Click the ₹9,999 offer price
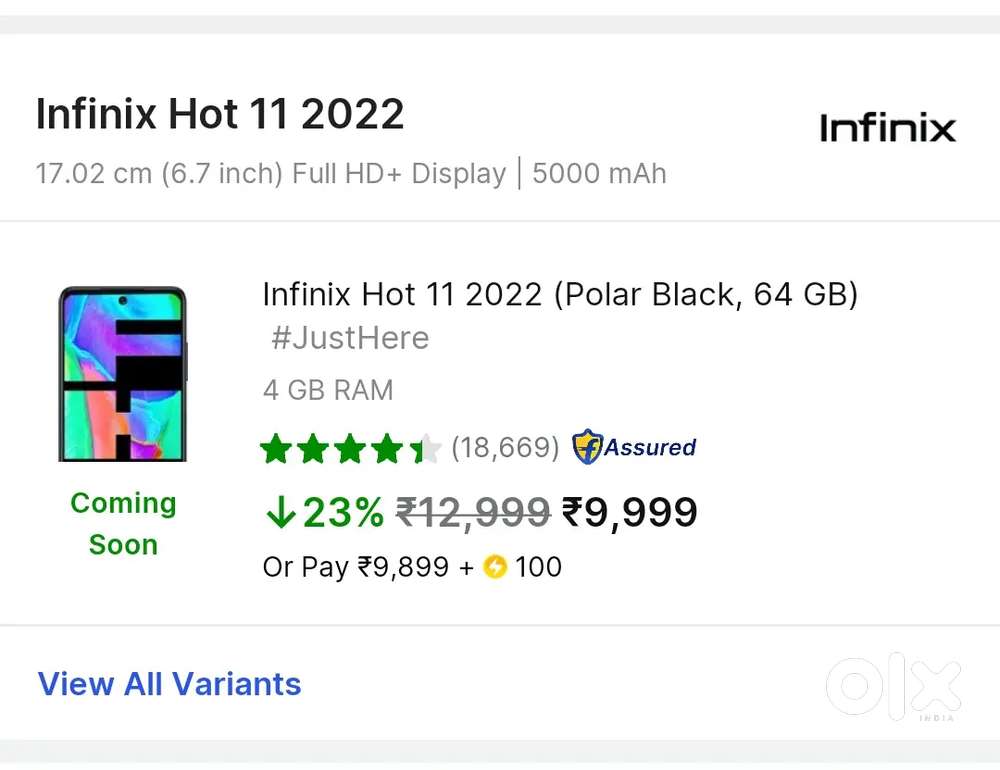Screen dimensions: 1000x770 coord(629,512)
